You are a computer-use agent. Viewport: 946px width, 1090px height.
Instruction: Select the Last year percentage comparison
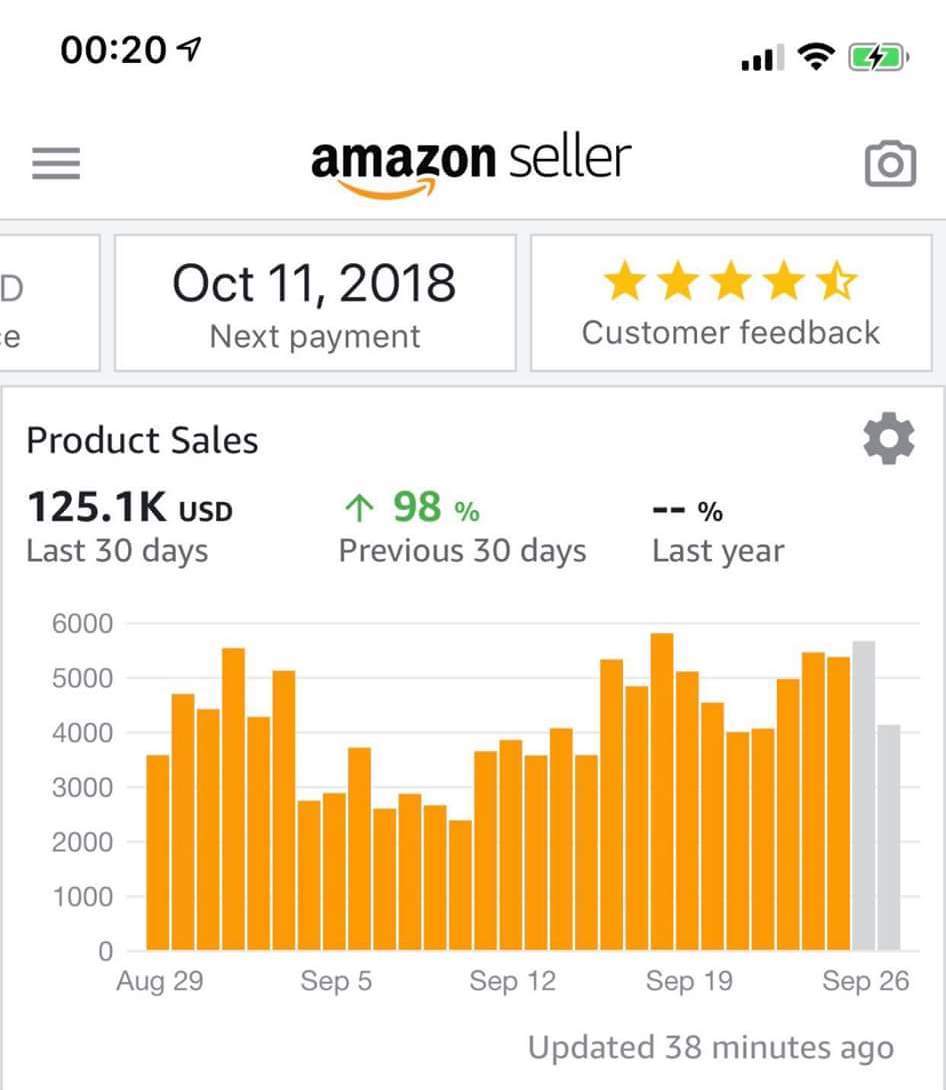pyautogui.click(x=718, y=531)
